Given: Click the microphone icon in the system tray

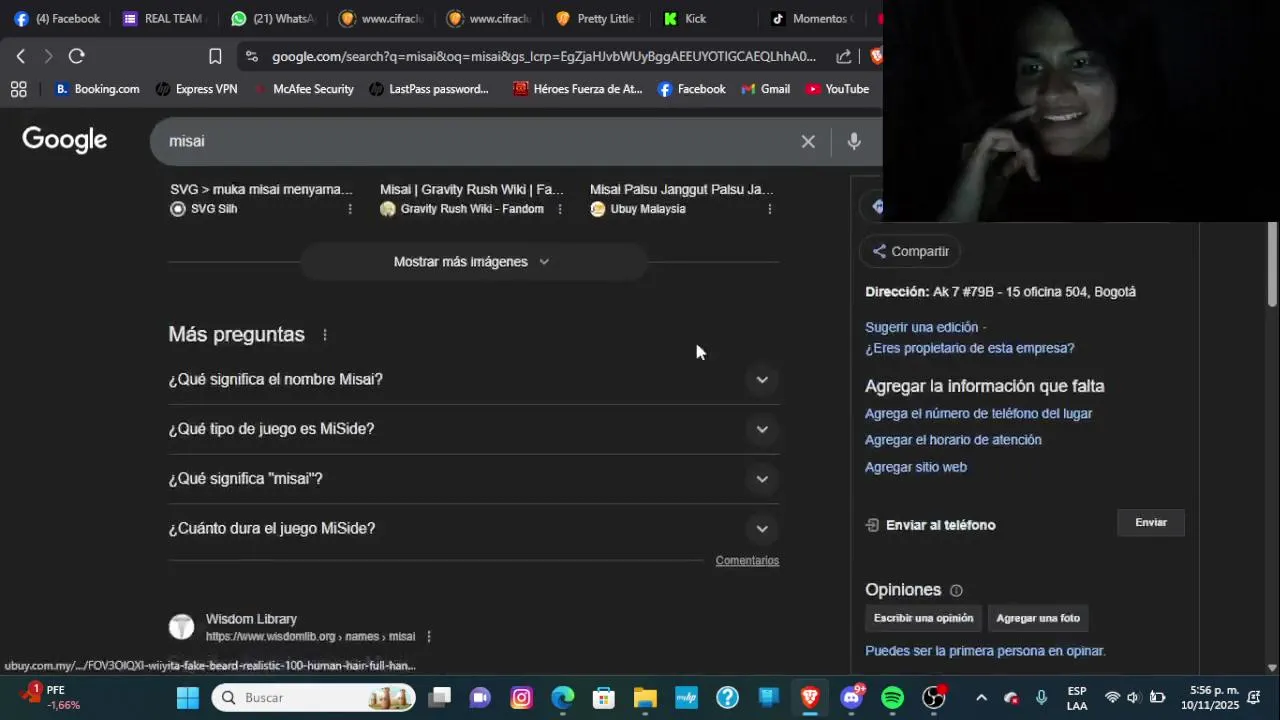Looking at the screenshot, I should tap(1041, 697).
